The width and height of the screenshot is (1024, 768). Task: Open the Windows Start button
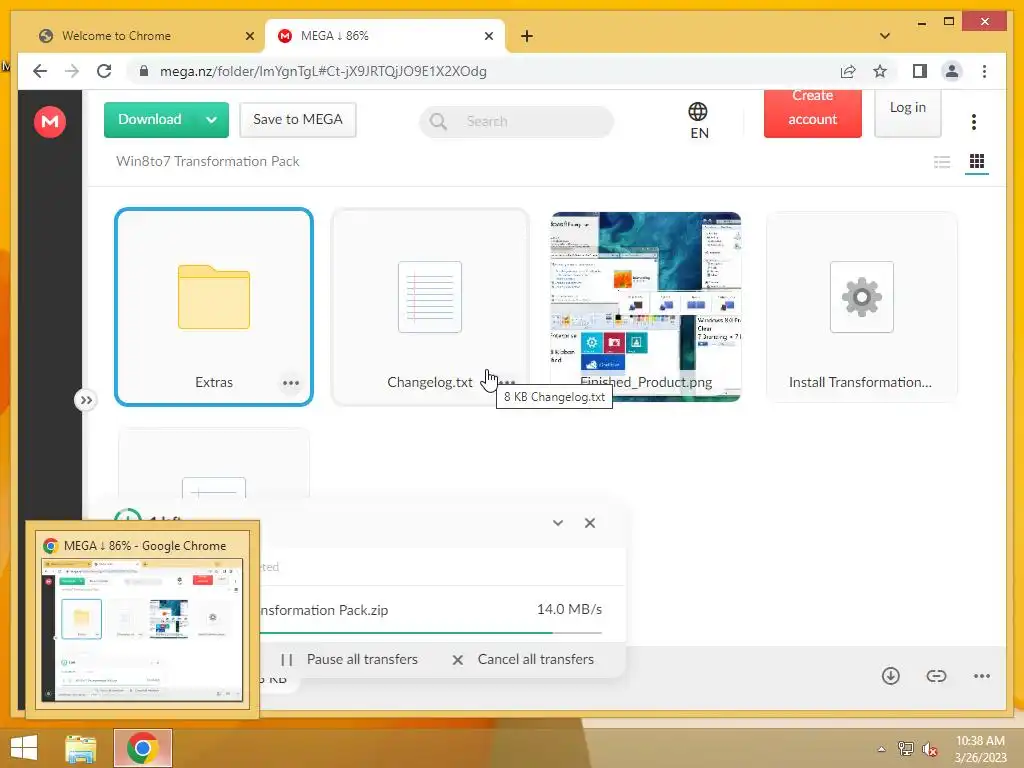(x=24, y=748)
